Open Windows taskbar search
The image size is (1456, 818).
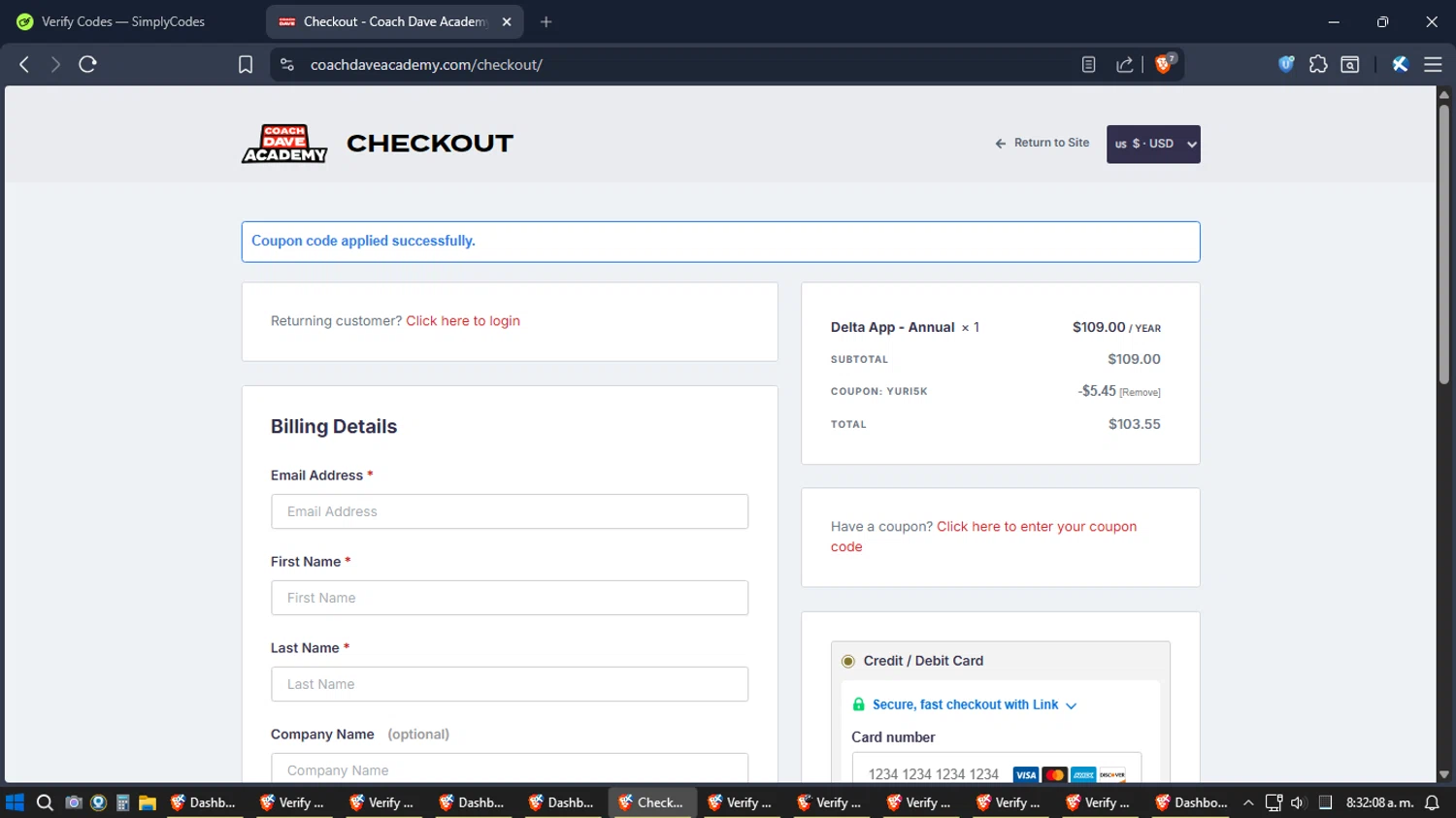click(x=45, y=802)
